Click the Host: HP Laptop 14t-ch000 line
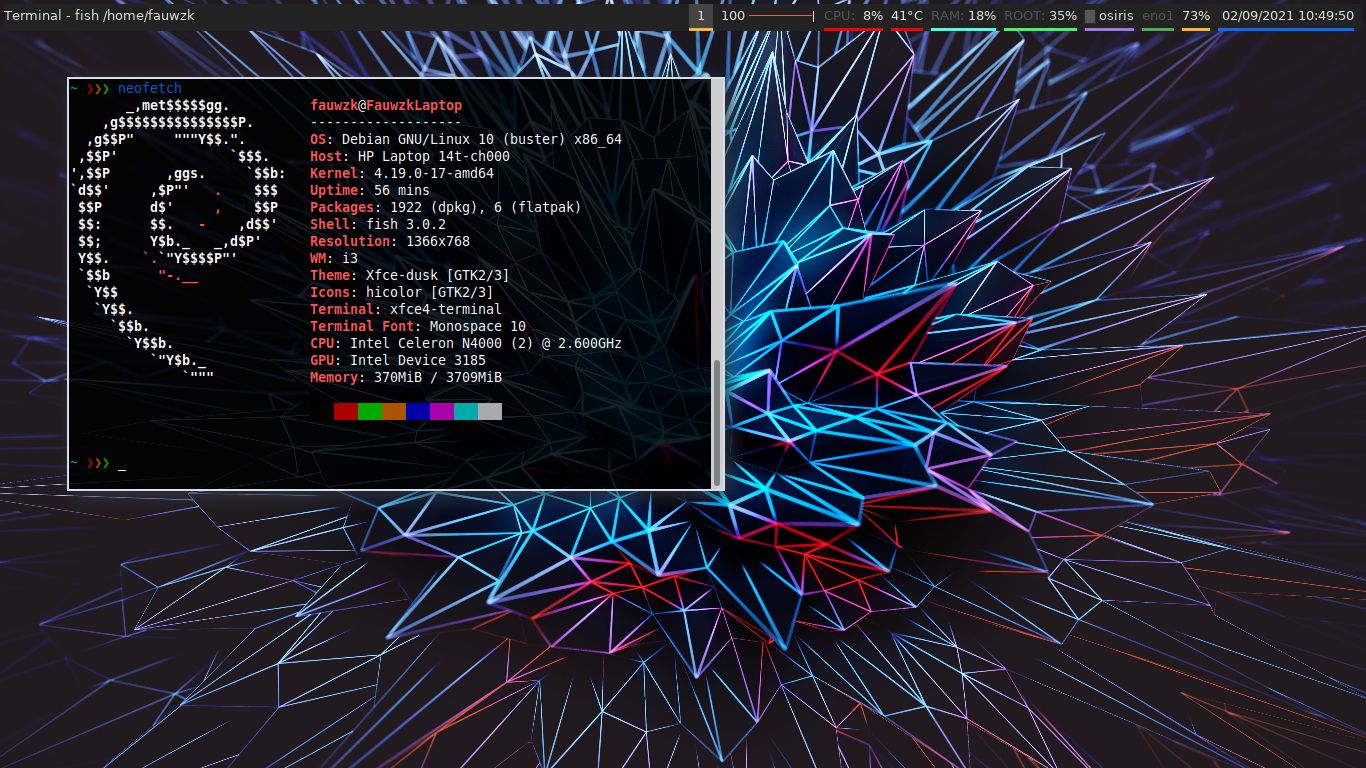1366x768 pixels. 410,156
